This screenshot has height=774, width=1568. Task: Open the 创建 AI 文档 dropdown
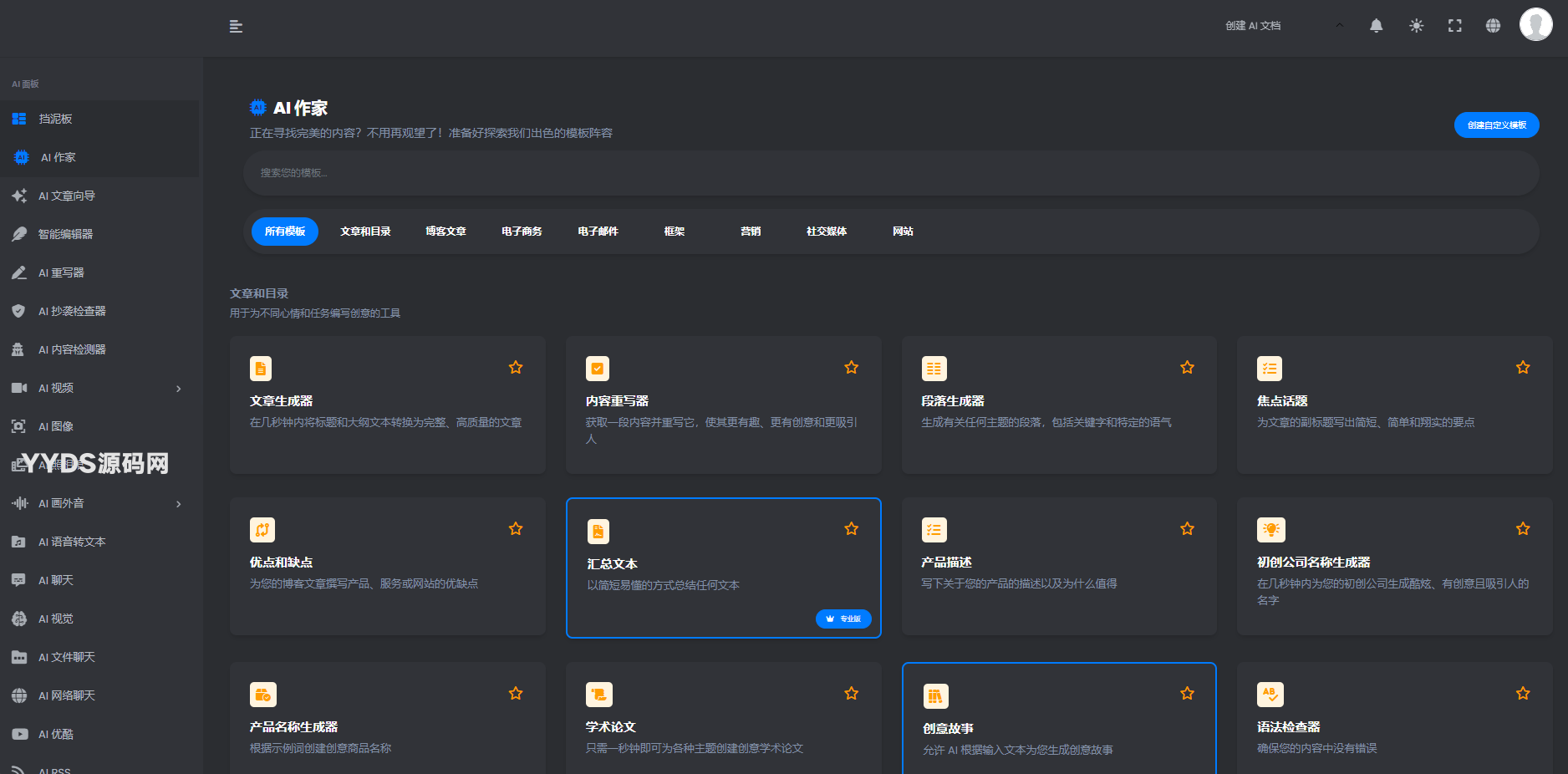[1283, 26]
